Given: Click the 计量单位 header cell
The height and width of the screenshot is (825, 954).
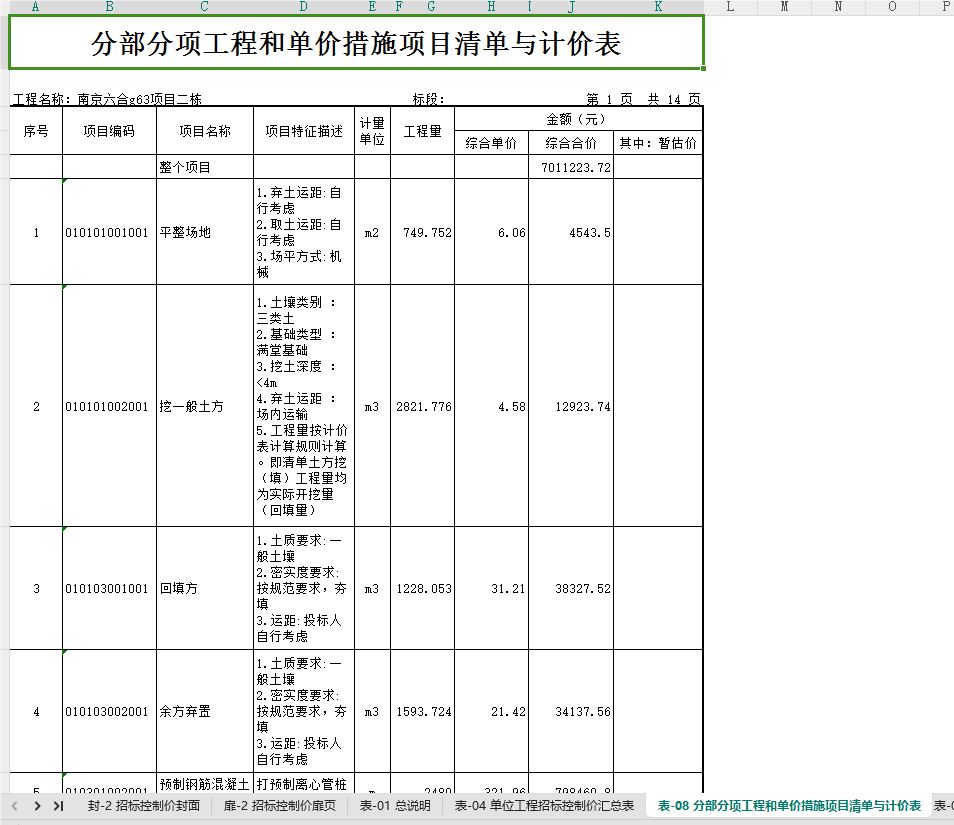Looking at the screenshot, I should pyautogui.click(x=372, y=131).
